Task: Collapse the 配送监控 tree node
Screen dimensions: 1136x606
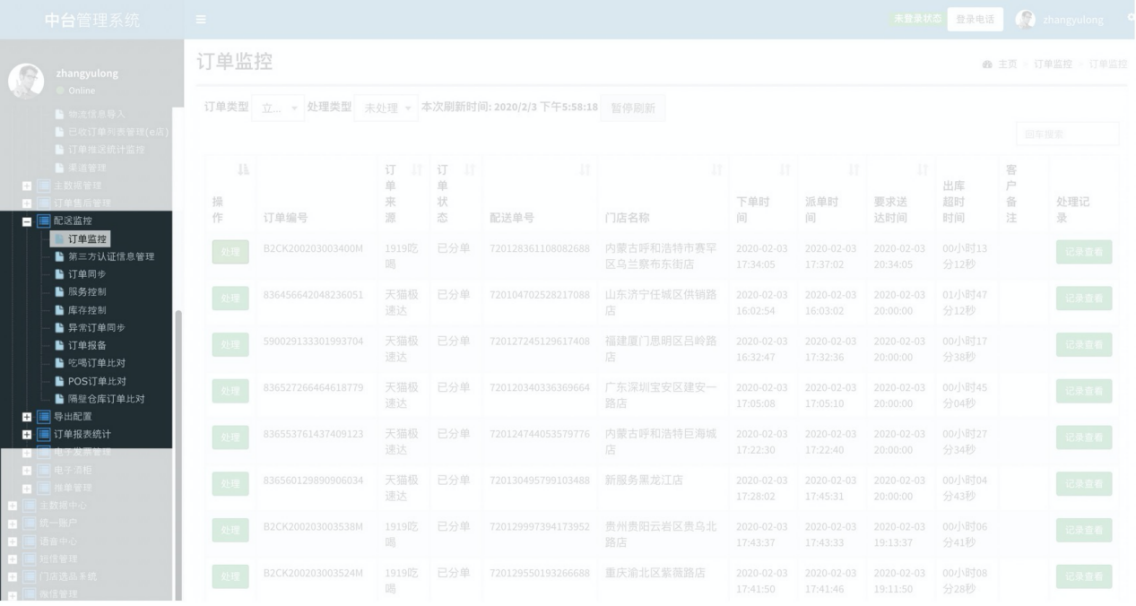Action: (x=27, y=221)
